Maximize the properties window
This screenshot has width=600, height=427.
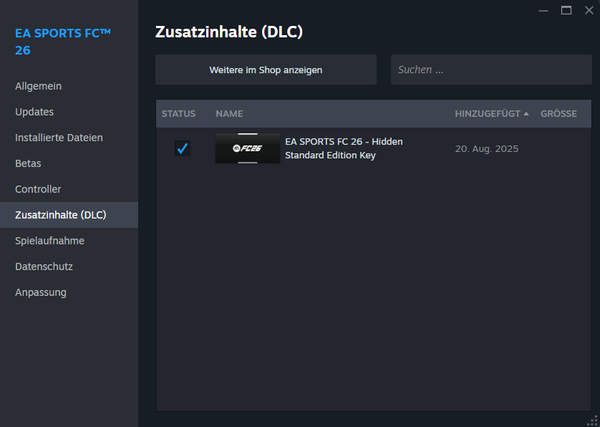point(566,11)
